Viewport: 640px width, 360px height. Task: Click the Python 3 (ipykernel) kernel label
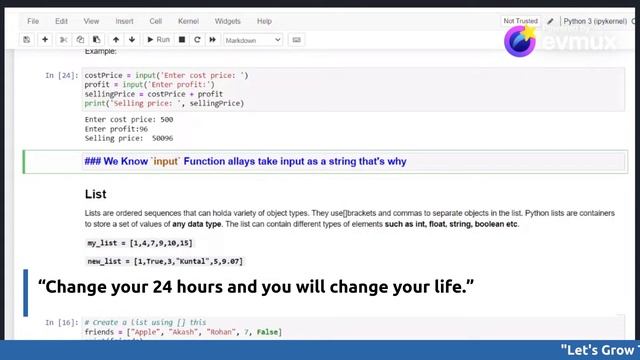(x=595, y=21)
